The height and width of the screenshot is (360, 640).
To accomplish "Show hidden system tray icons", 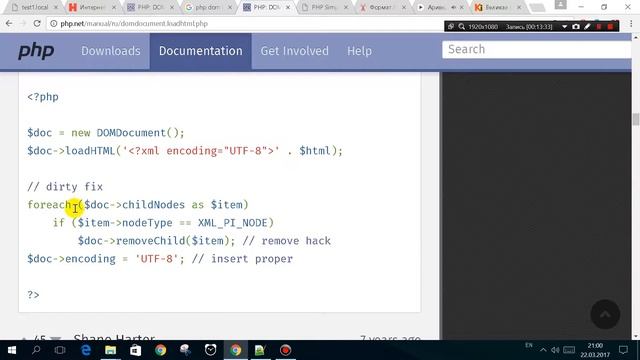I will tap(543, 350).
